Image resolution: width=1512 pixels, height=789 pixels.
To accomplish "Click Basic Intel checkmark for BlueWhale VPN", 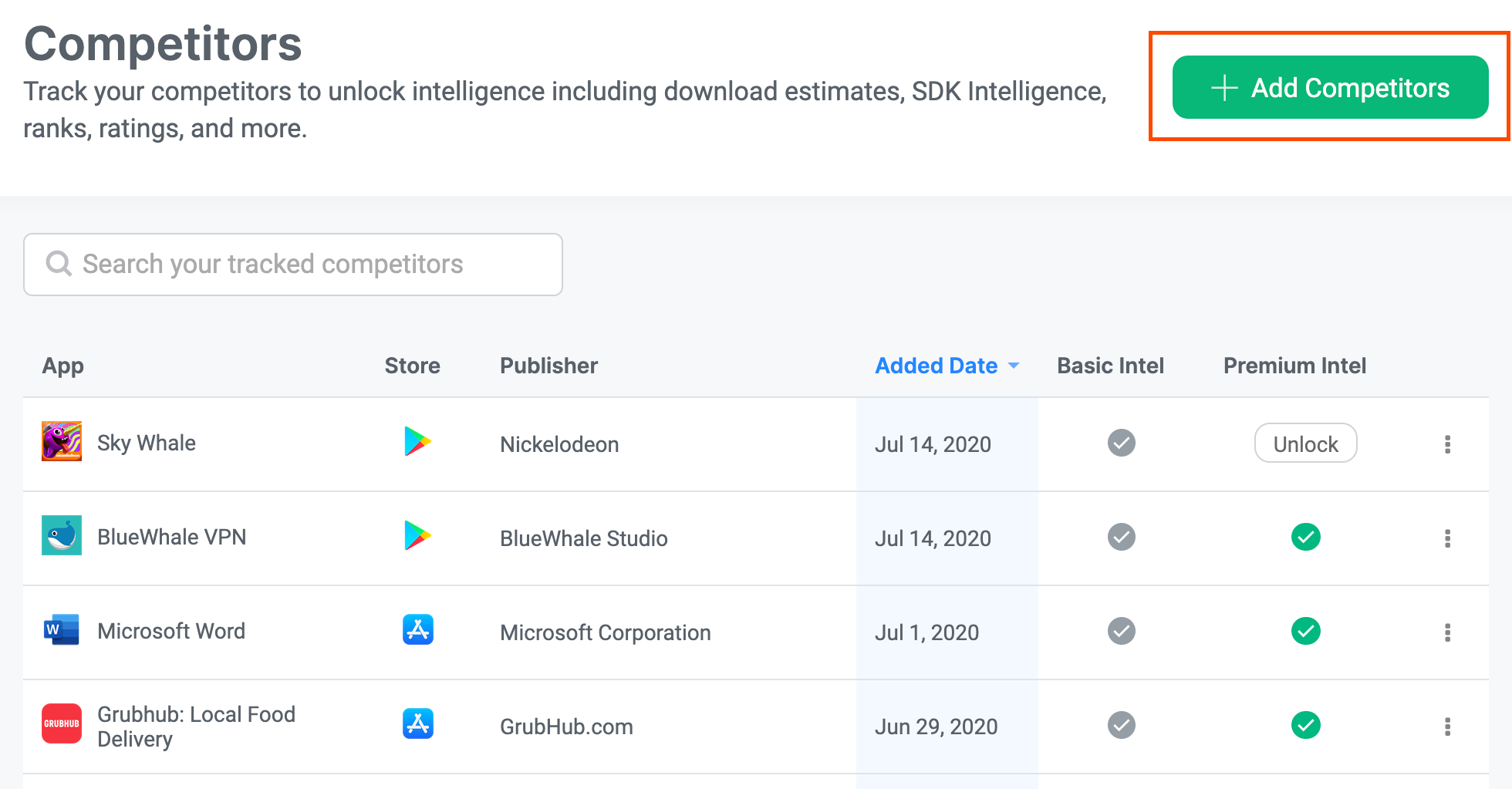I will 1122,537.
